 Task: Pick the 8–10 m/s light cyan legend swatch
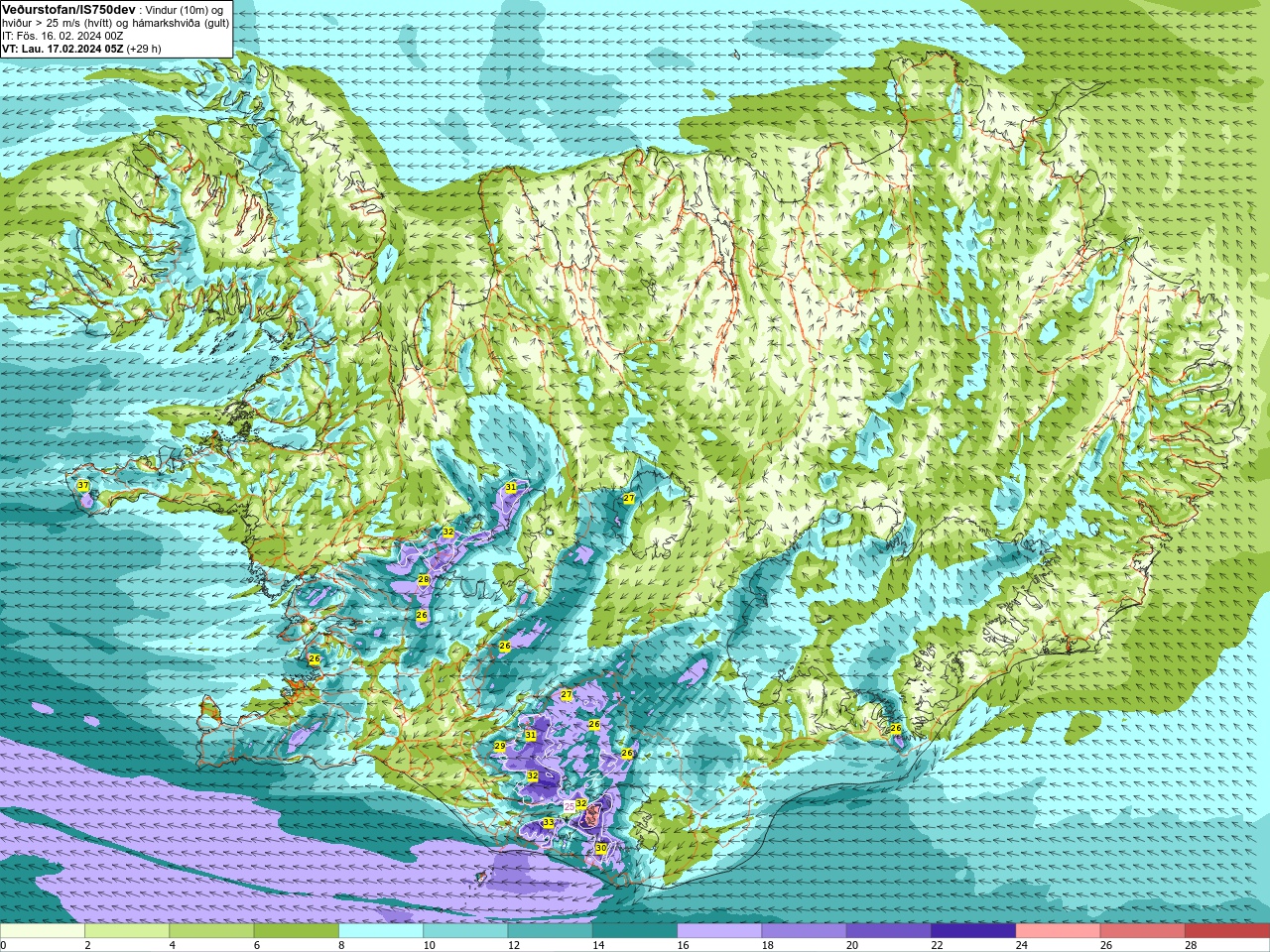(381, 931)
